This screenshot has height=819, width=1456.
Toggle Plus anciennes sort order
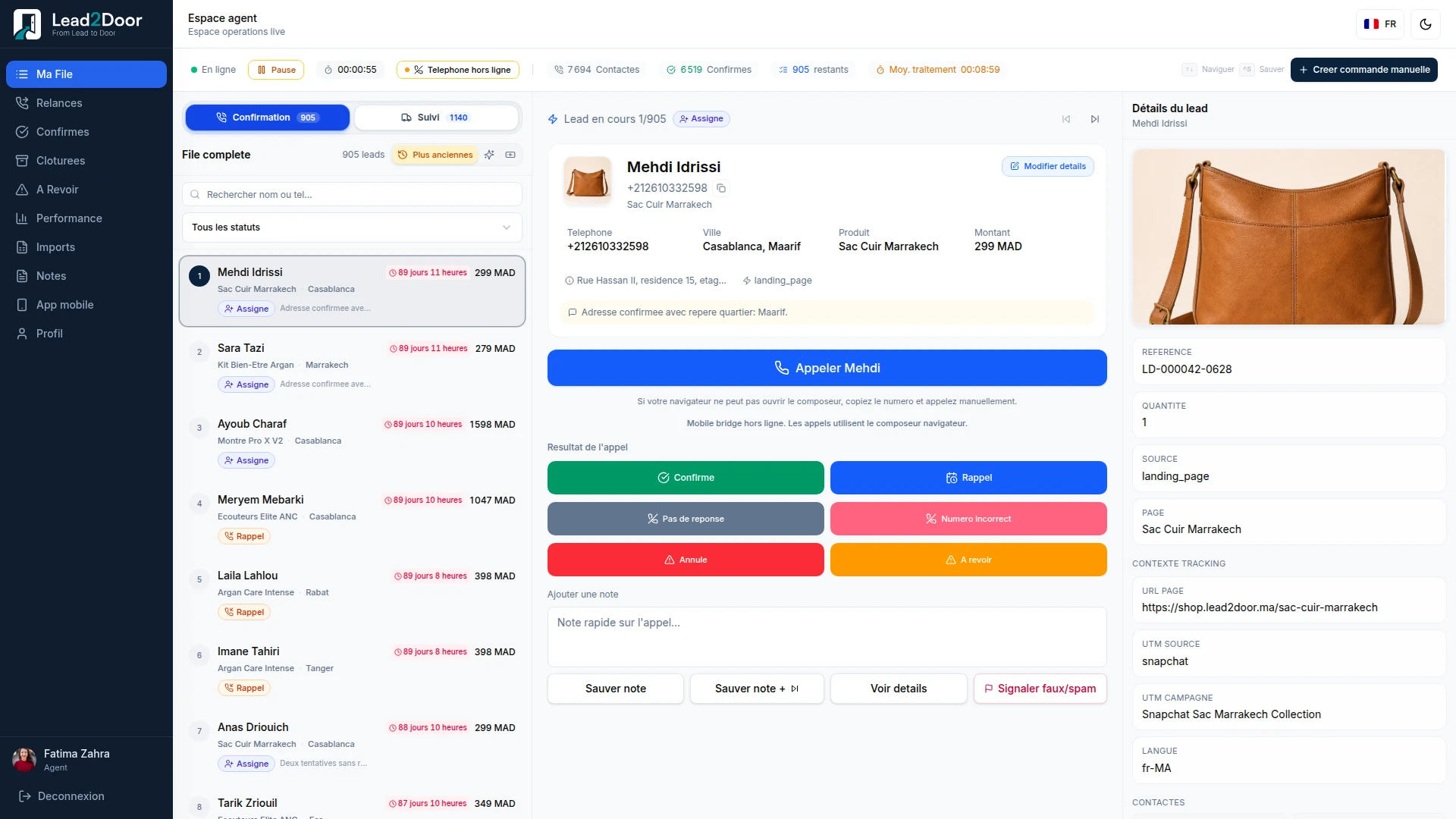(x=435, y=155)
